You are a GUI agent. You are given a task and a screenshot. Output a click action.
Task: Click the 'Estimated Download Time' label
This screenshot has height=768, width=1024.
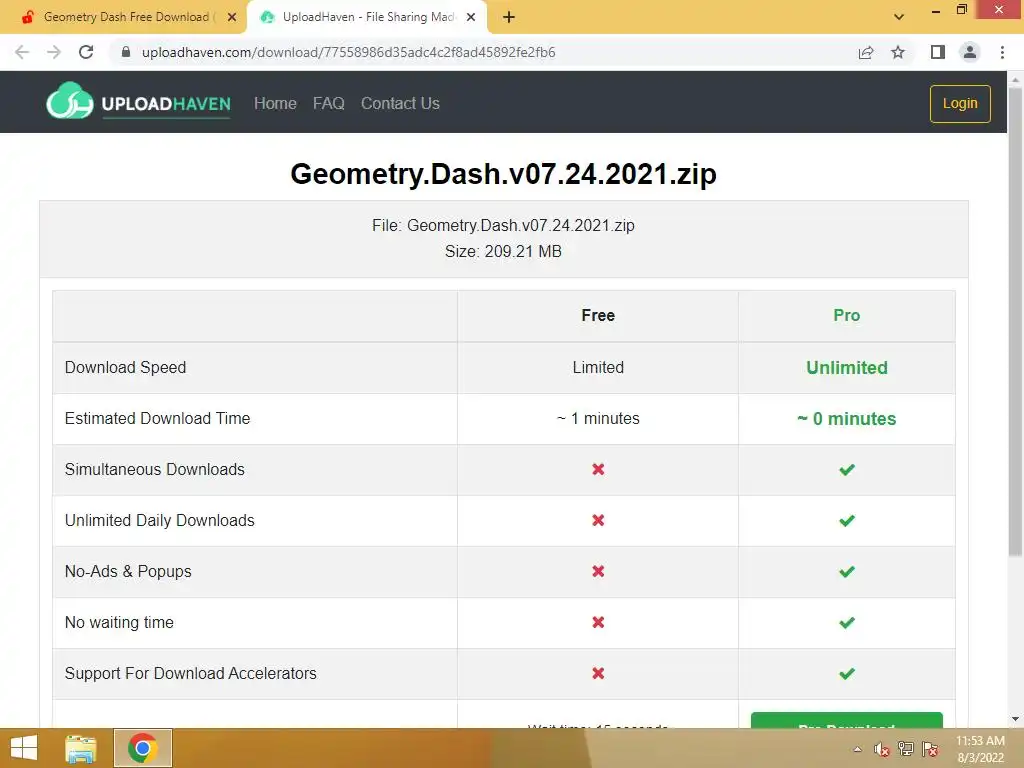[x=157, y=419]
